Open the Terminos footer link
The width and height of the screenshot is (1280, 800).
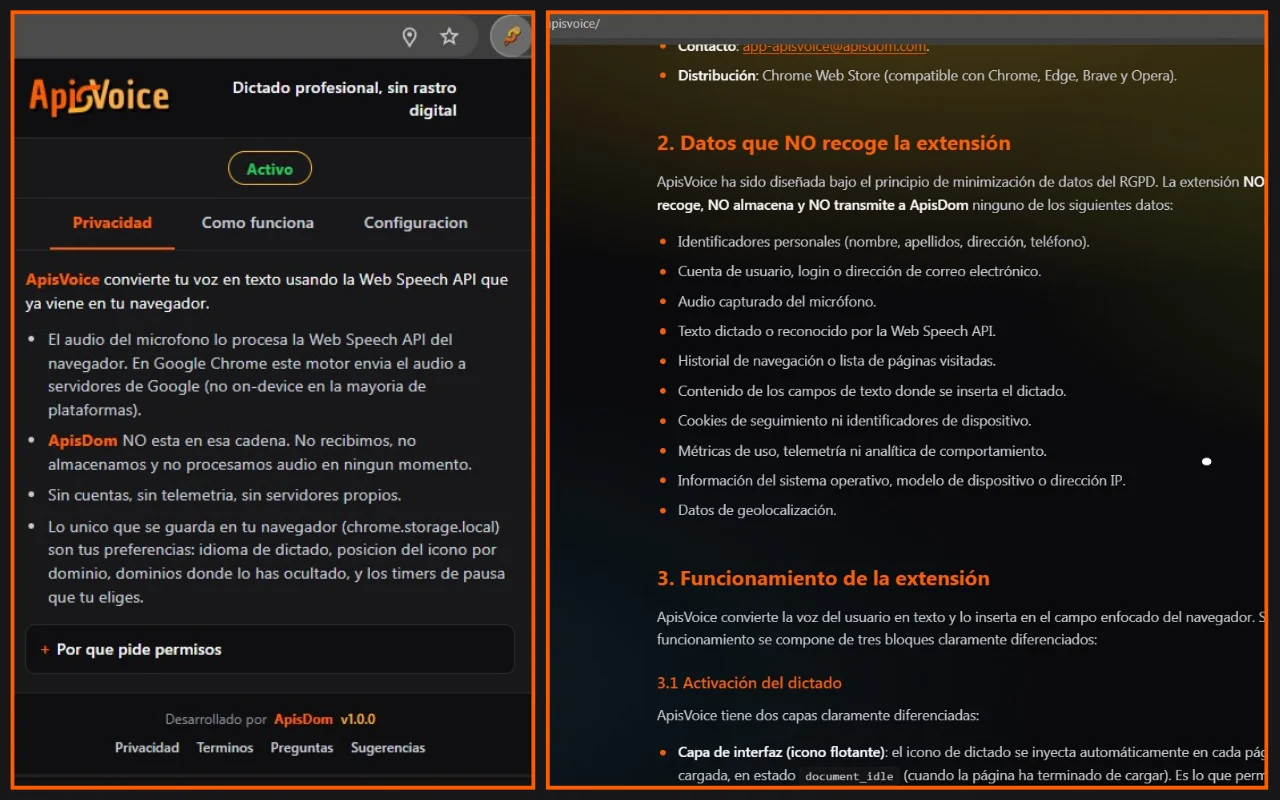(225, 748)
